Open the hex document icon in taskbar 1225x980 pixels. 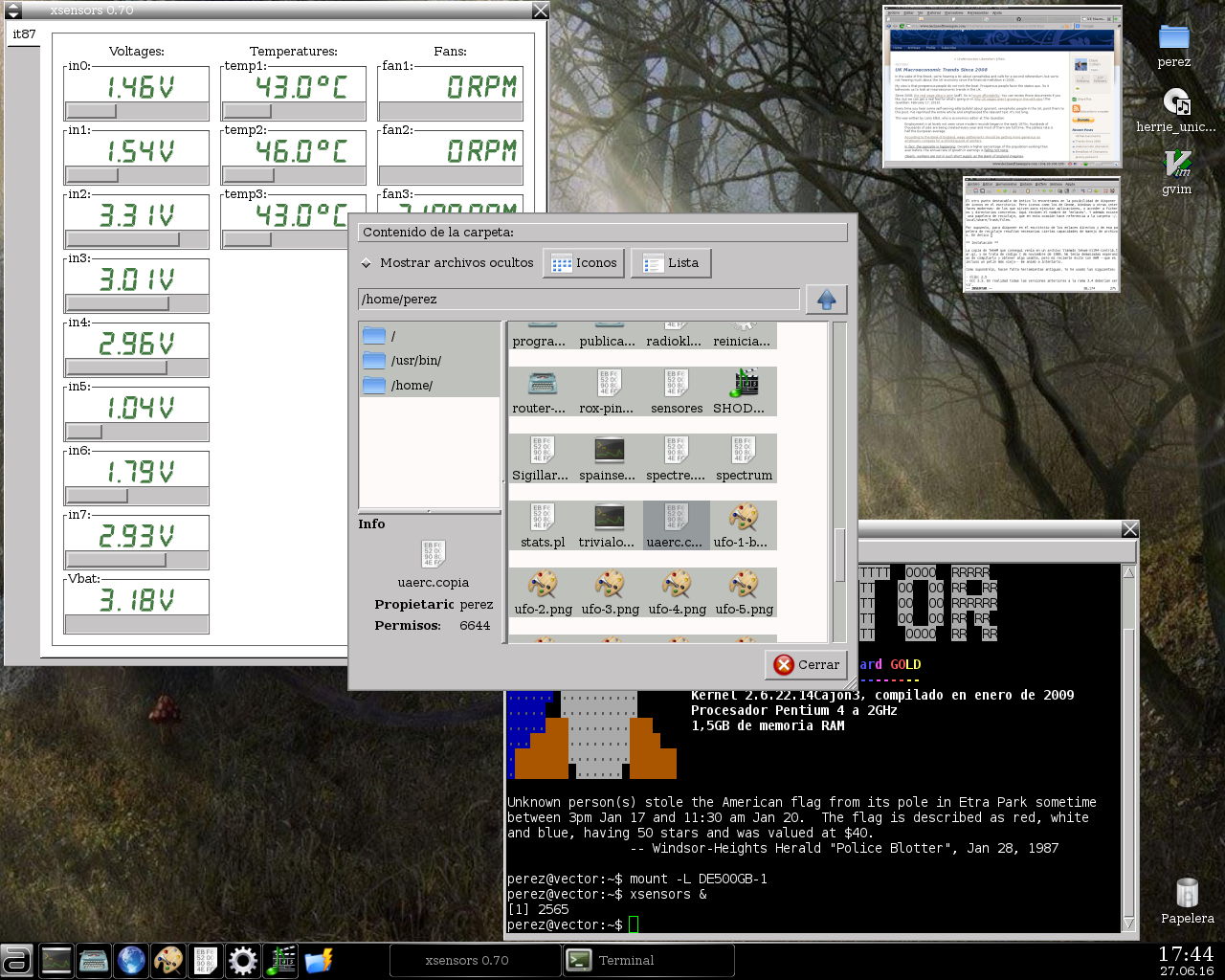pyautogui.click(x=206, y=960)
